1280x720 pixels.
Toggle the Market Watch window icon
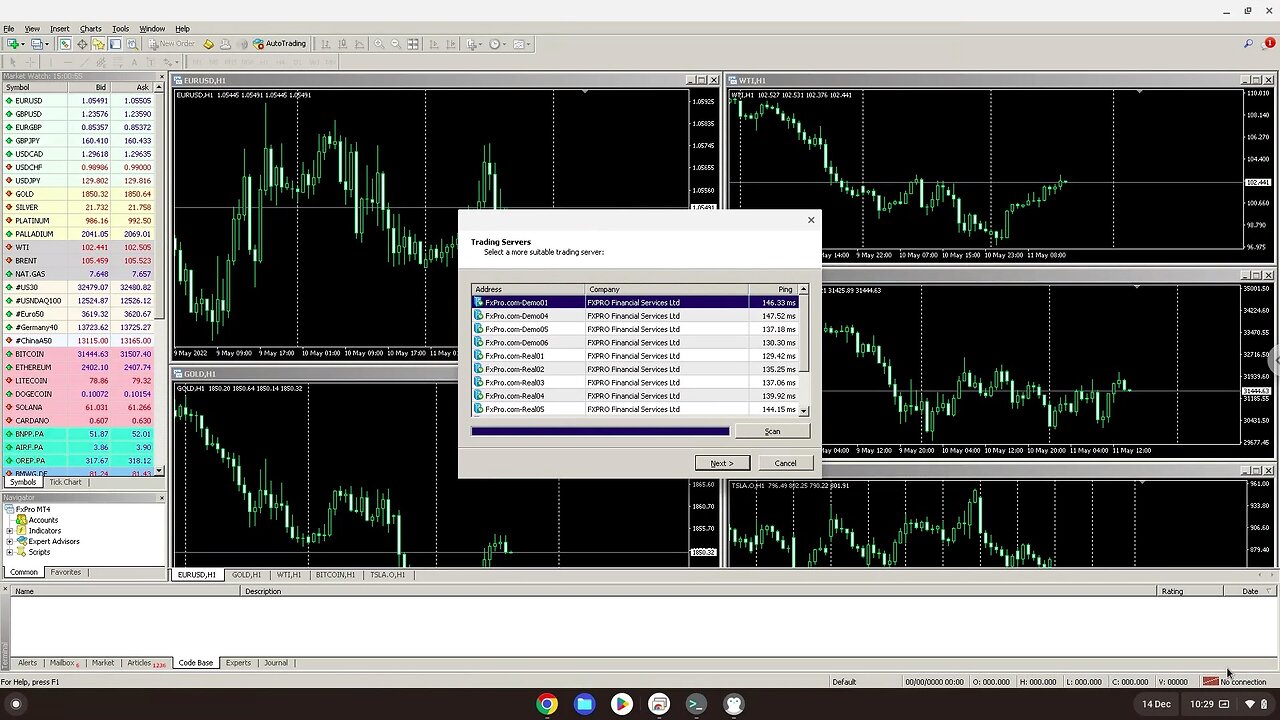[65, 44]
